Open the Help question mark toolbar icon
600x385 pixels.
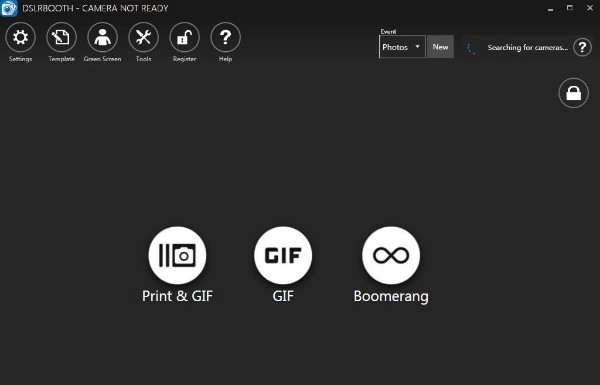click(x=225, y=38)
